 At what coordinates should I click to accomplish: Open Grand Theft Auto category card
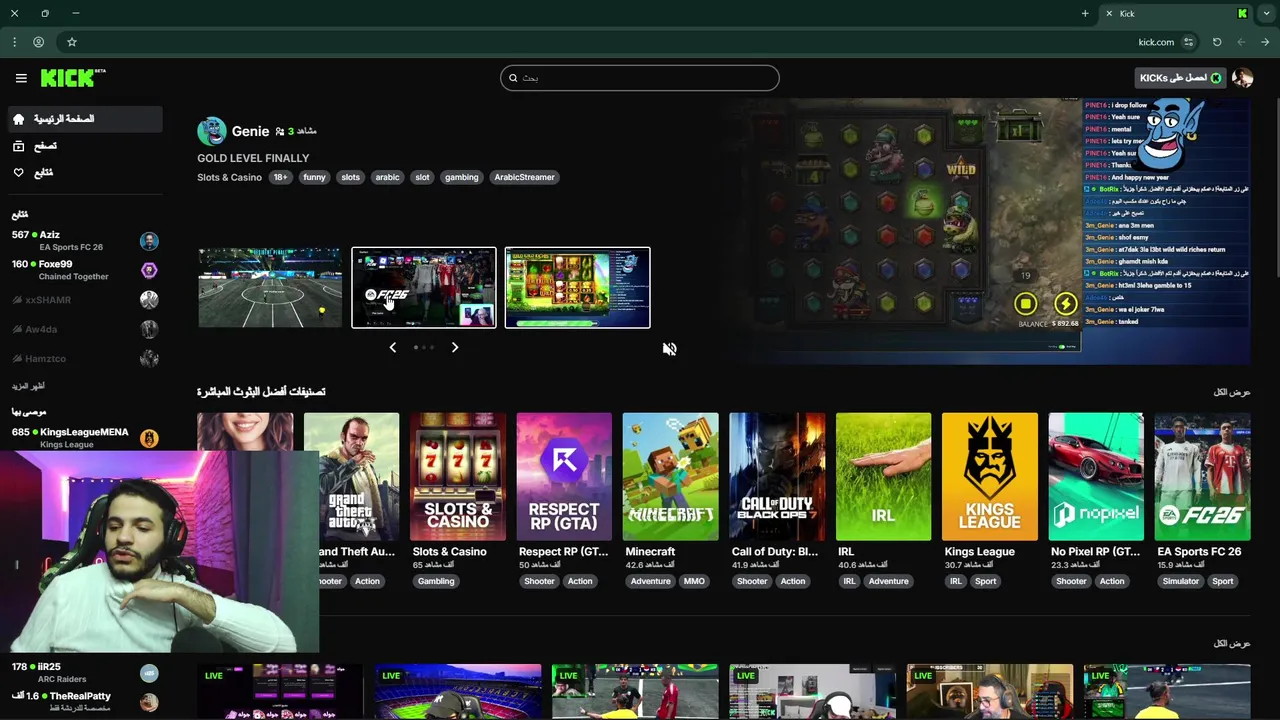pyautogui.click(x=351, y=476)
